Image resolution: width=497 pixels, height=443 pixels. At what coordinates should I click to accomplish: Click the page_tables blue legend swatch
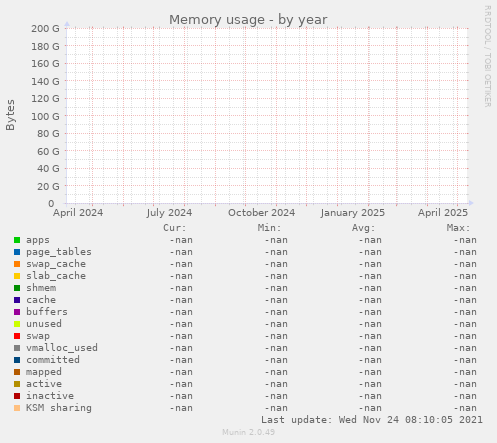[x=17, y=252]
